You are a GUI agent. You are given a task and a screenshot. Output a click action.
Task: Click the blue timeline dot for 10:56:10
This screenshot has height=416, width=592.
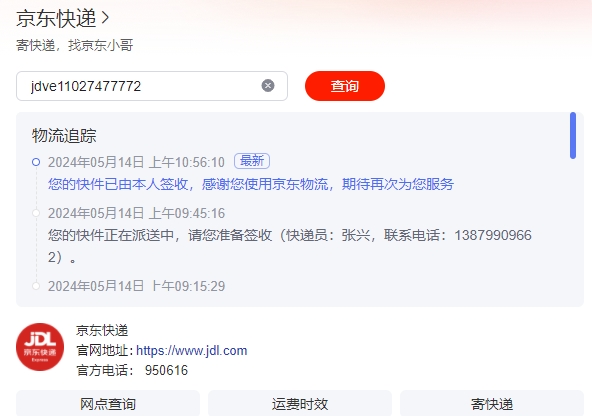[x=36, y=162]
